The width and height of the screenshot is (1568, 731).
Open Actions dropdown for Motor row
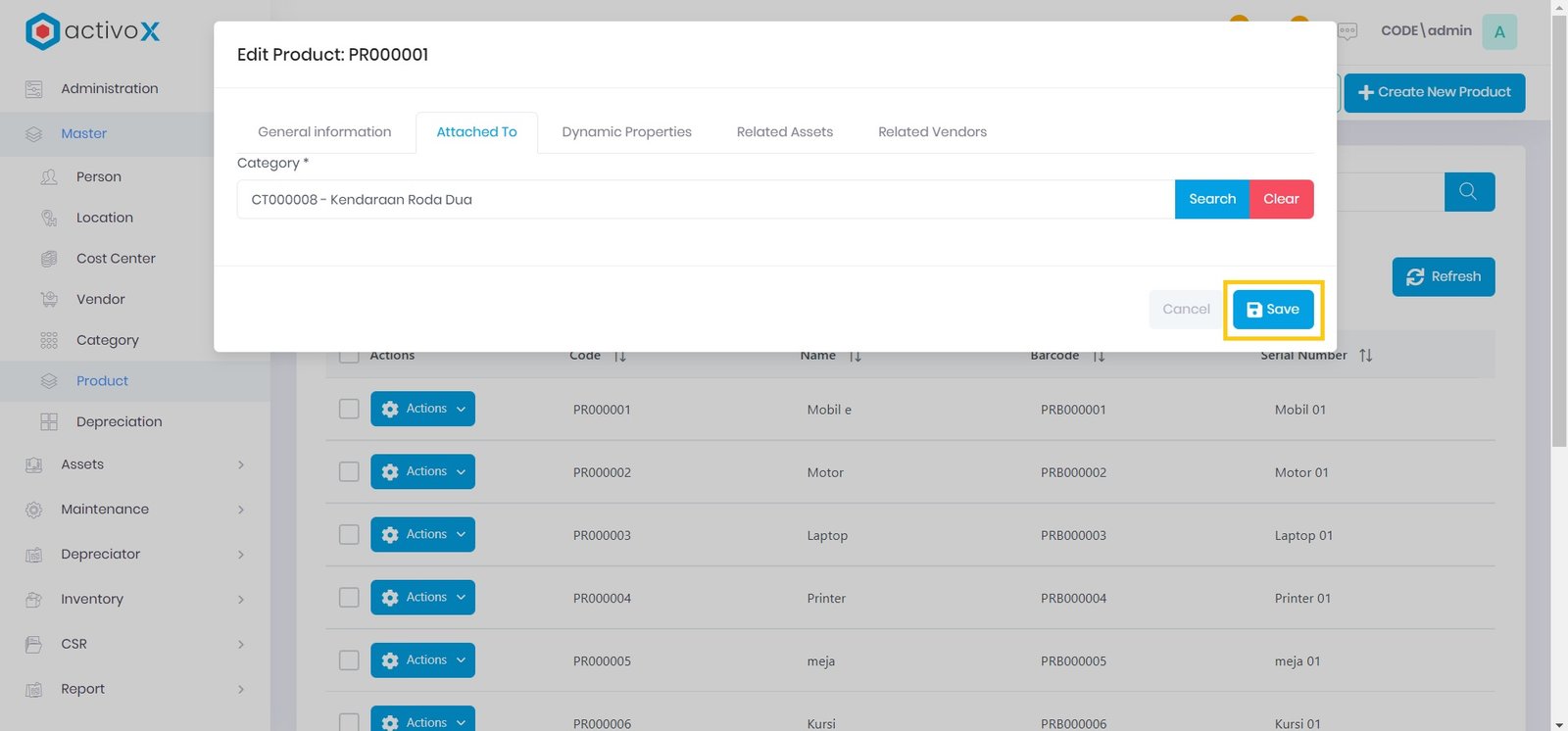[422, 471]
